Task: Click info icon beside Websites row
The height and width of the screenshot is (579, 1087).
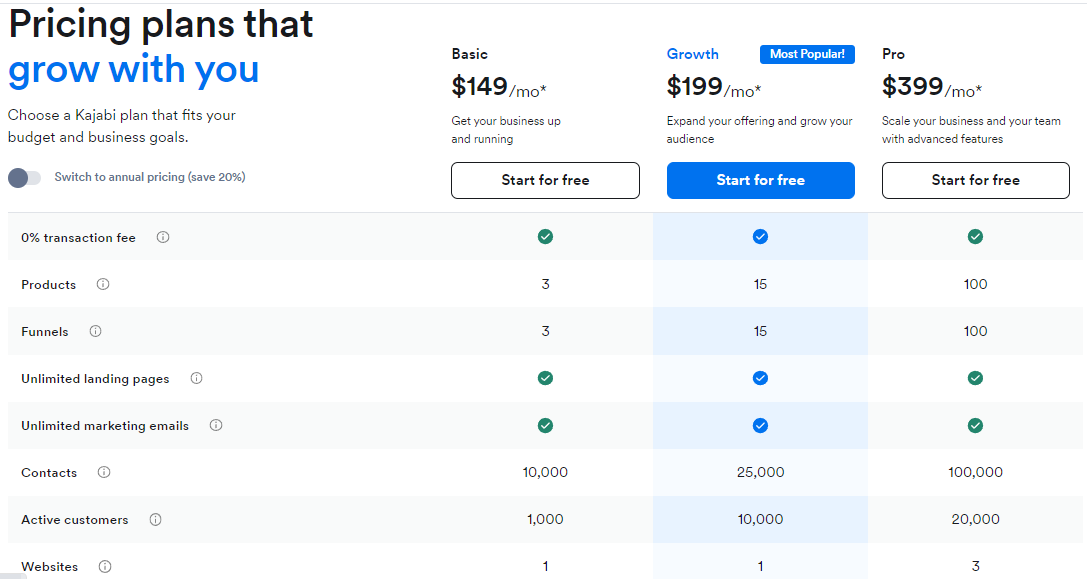Action: 105,566
